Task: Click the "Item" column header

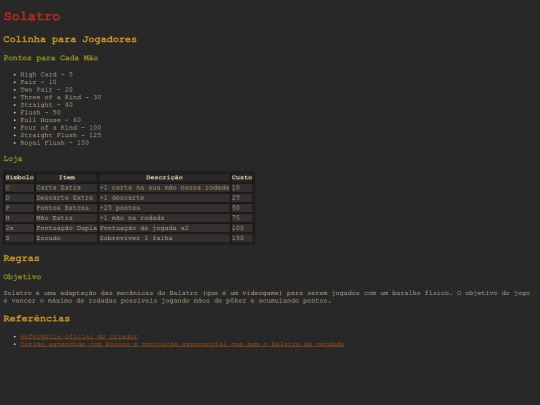Action: pos(66,177)
